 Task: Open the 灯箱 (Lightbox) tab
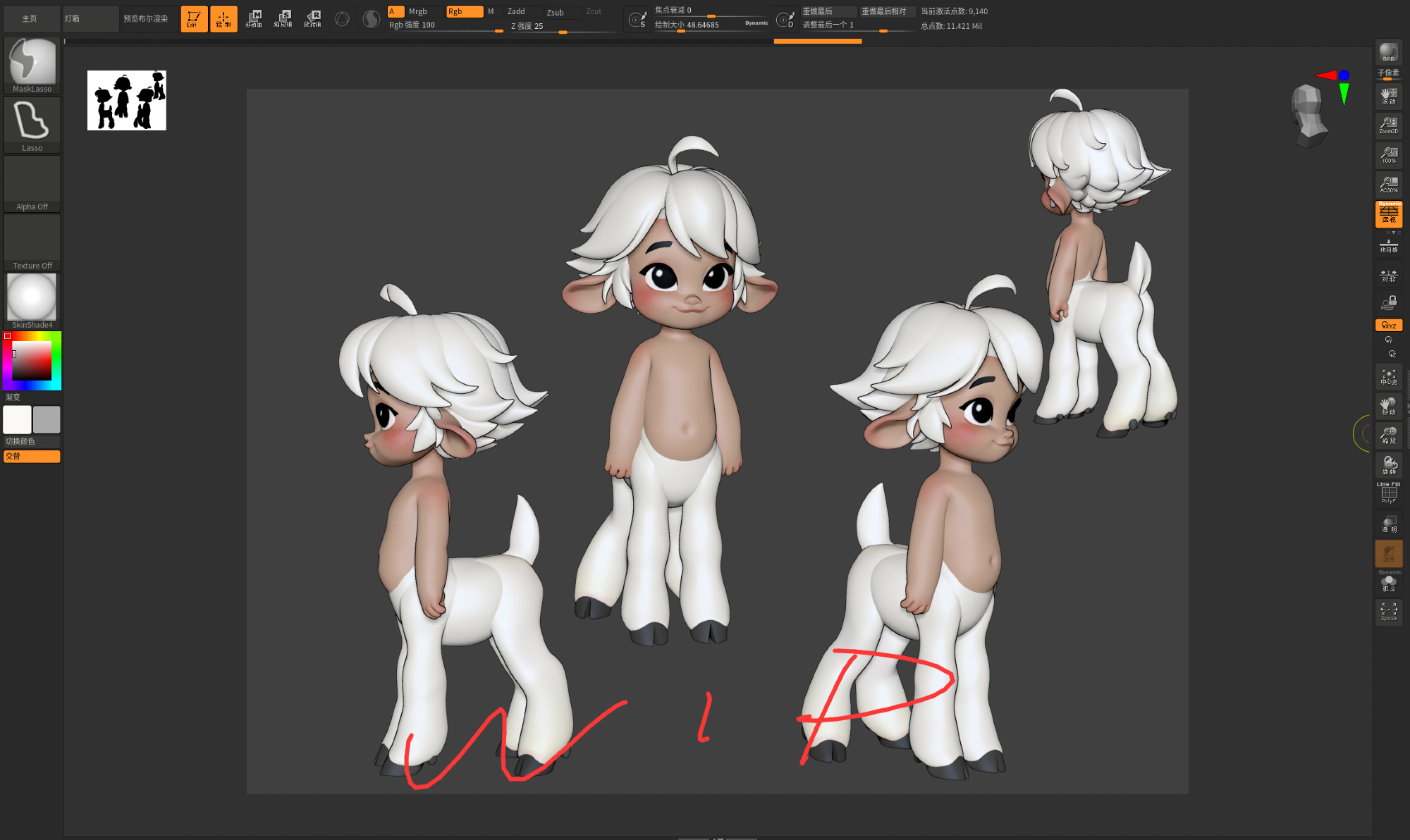[90, 19]
